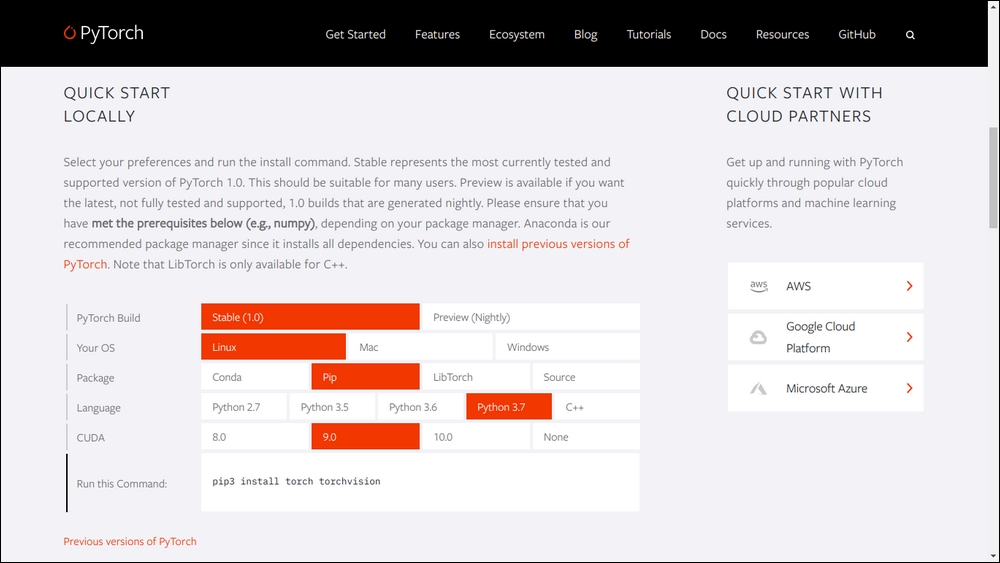Image resolution: width=1000 pixels, height=563 pixels.
Task: Open the Previous versions of PyTorch link
Action: 130,541
